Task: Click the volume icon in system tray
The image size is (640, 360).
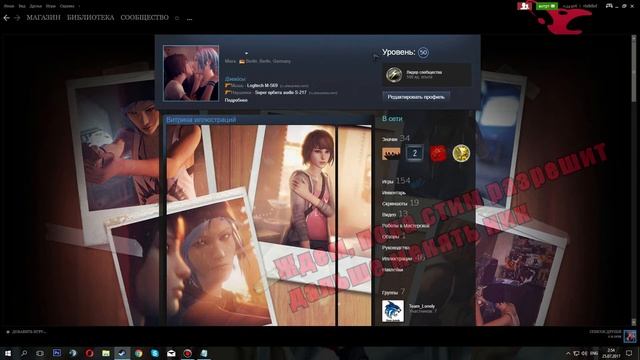Action: (584, 353)
